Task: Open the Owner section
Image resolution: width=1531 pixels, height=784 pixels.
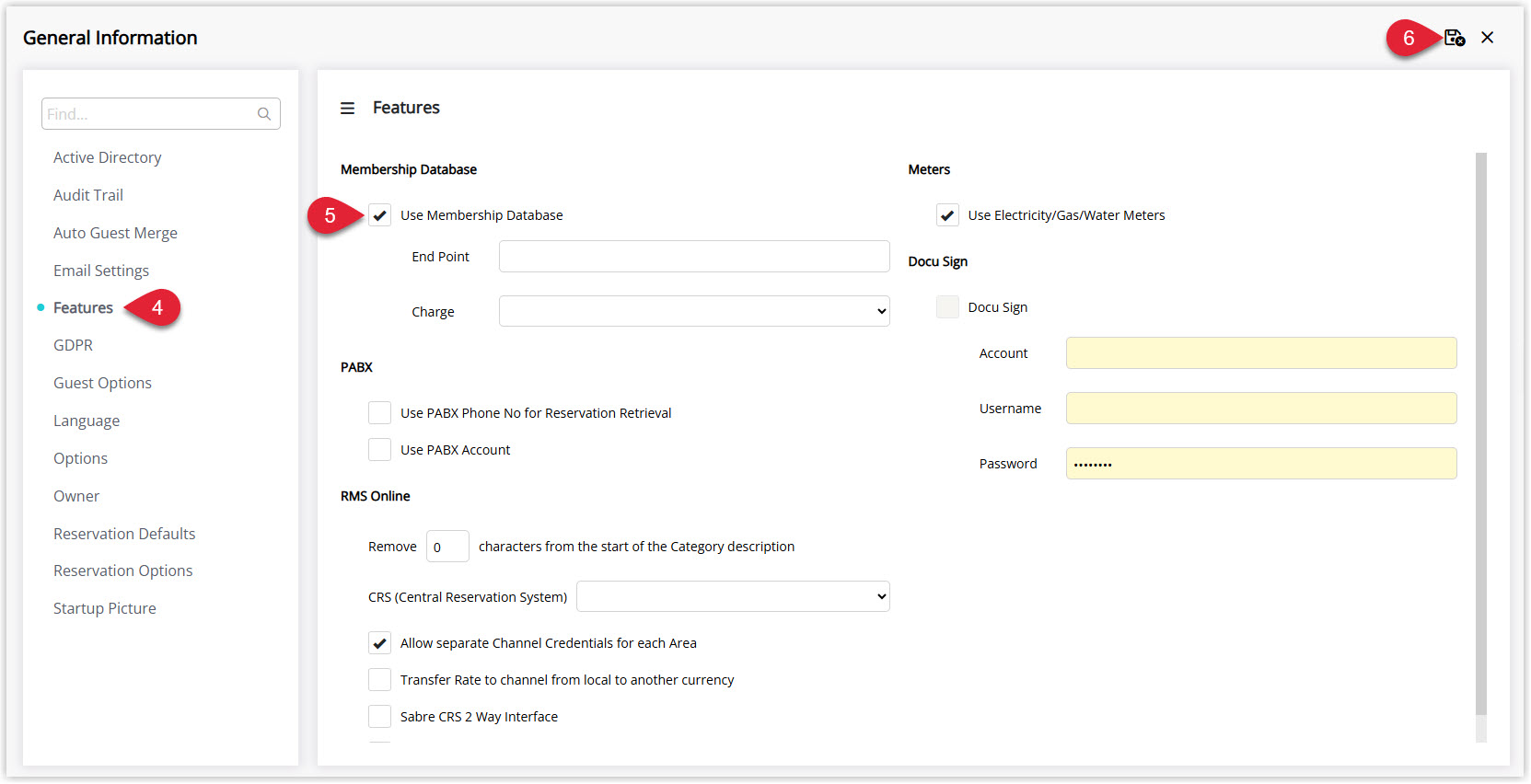Action: tap(76, 496)
